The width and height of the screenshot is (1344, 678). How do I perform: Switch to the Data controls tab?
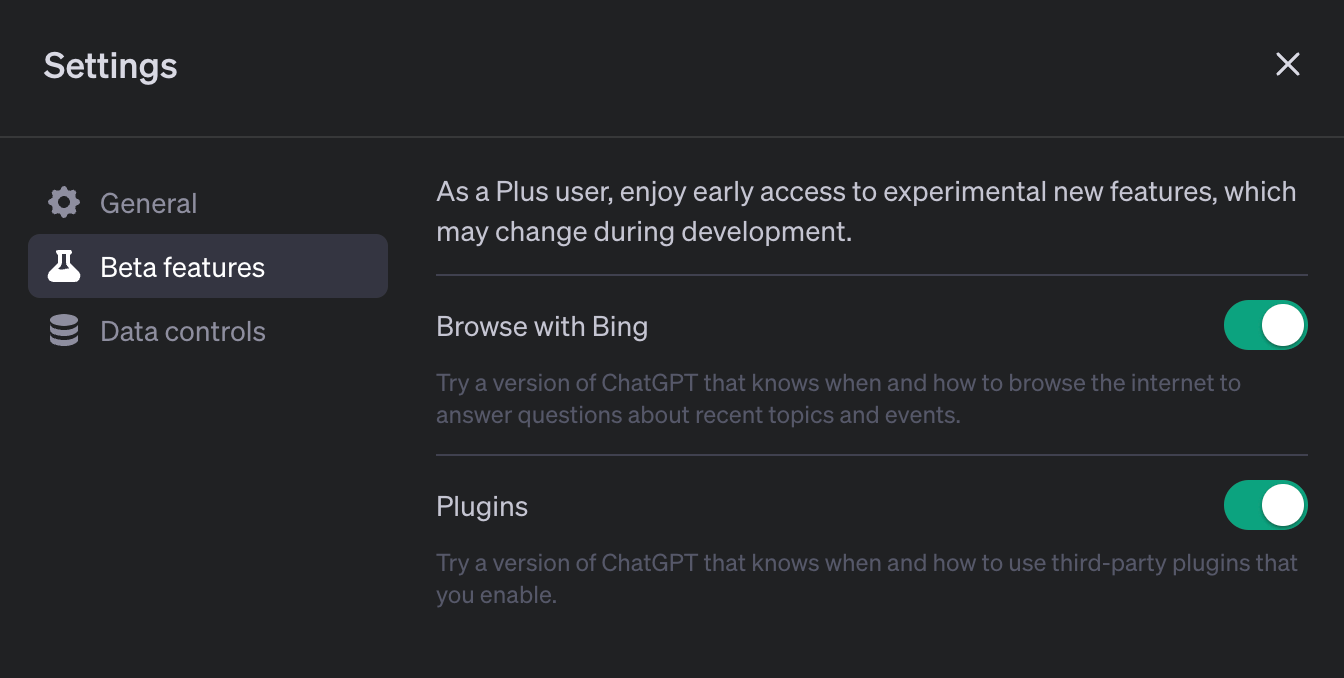point(183,331)
